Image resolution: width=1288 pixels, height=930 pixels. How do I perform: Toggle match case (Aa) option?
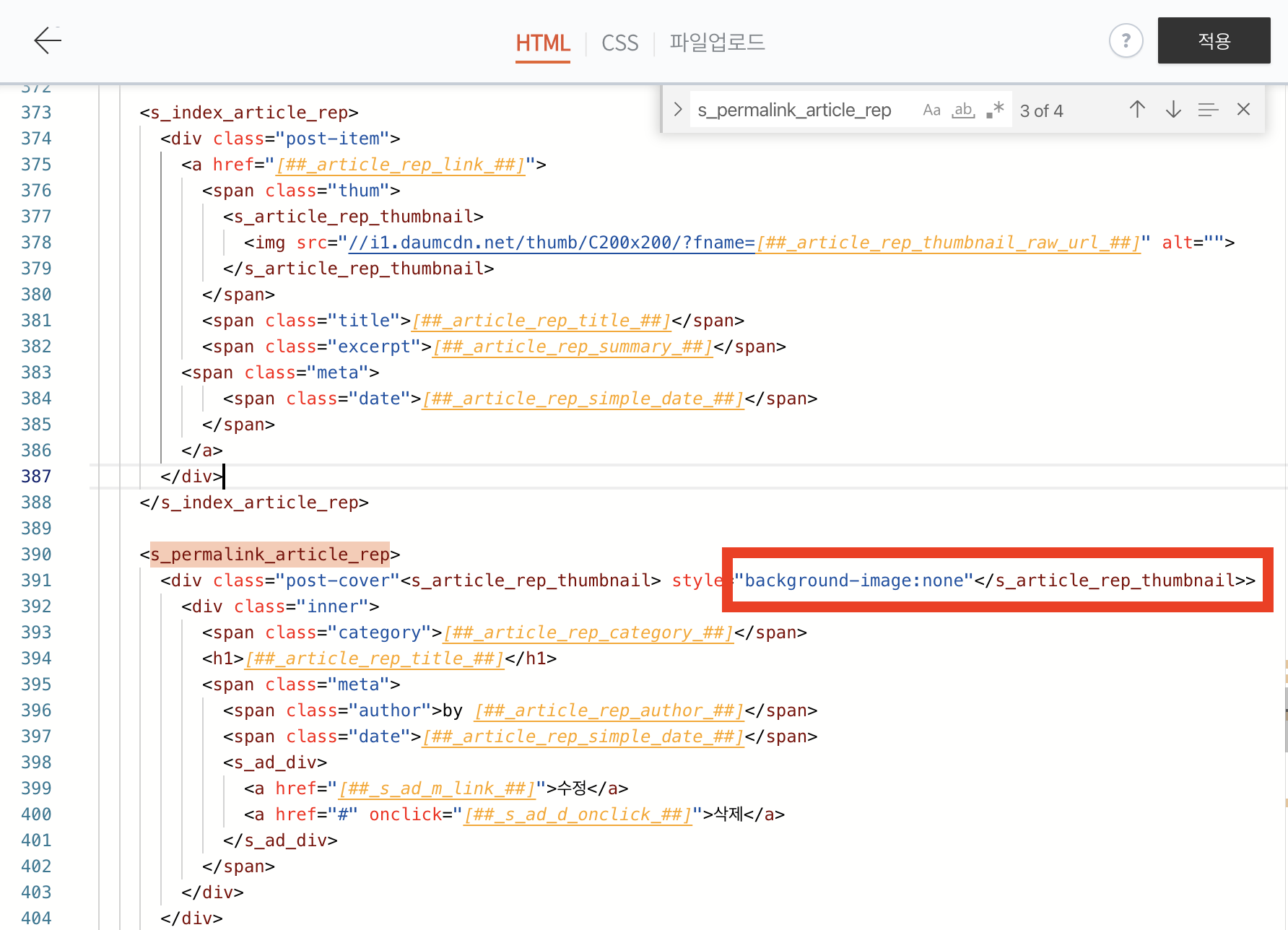931,110
